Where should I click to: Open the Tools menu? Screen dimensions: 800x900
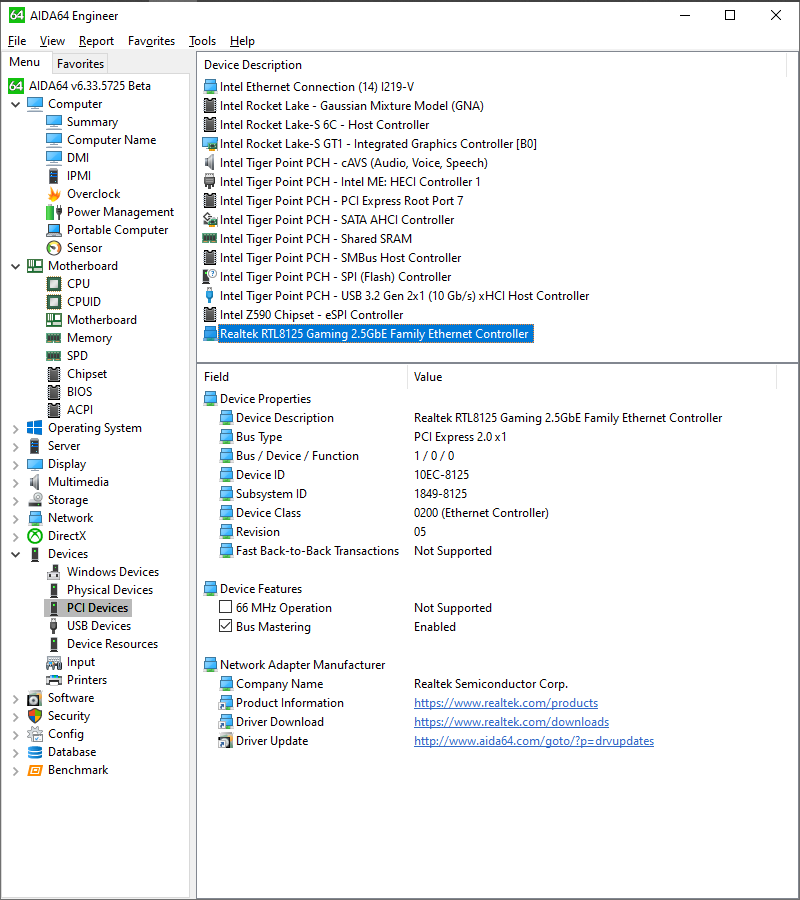(x=203, y=41)
